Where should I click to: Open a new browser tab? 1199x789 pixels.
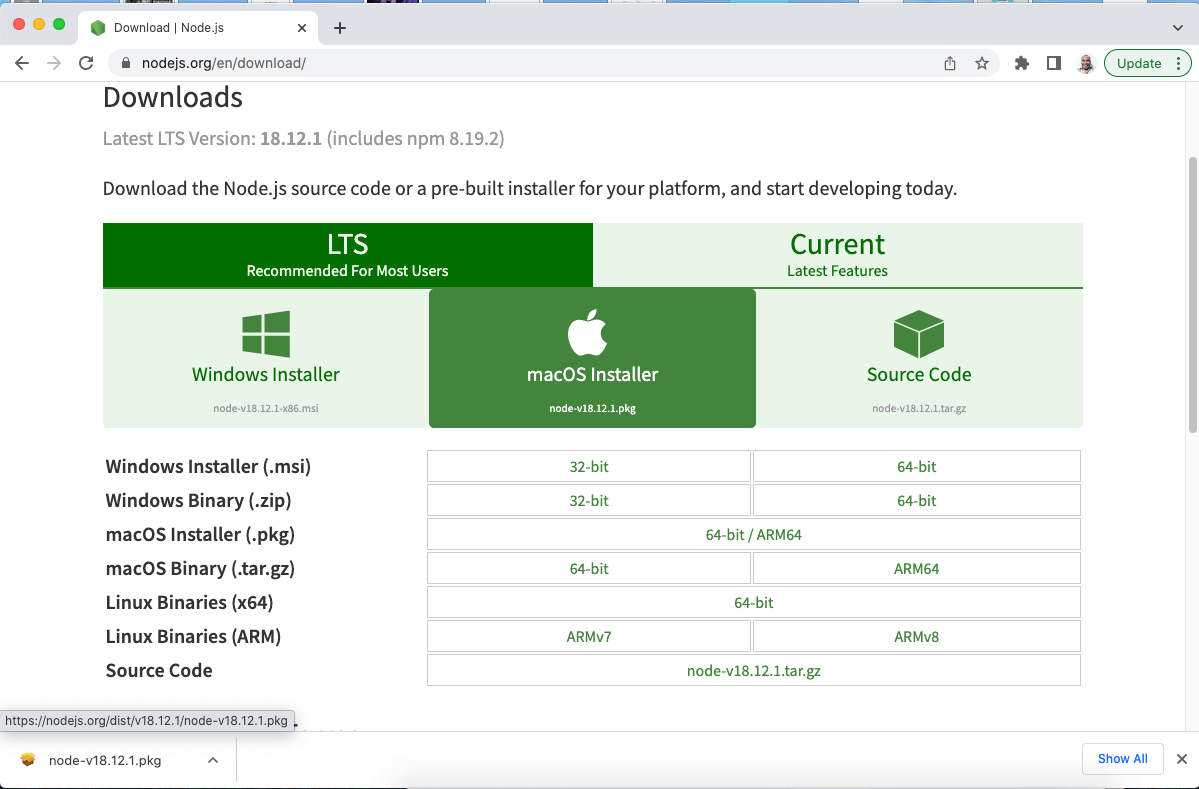340,28
